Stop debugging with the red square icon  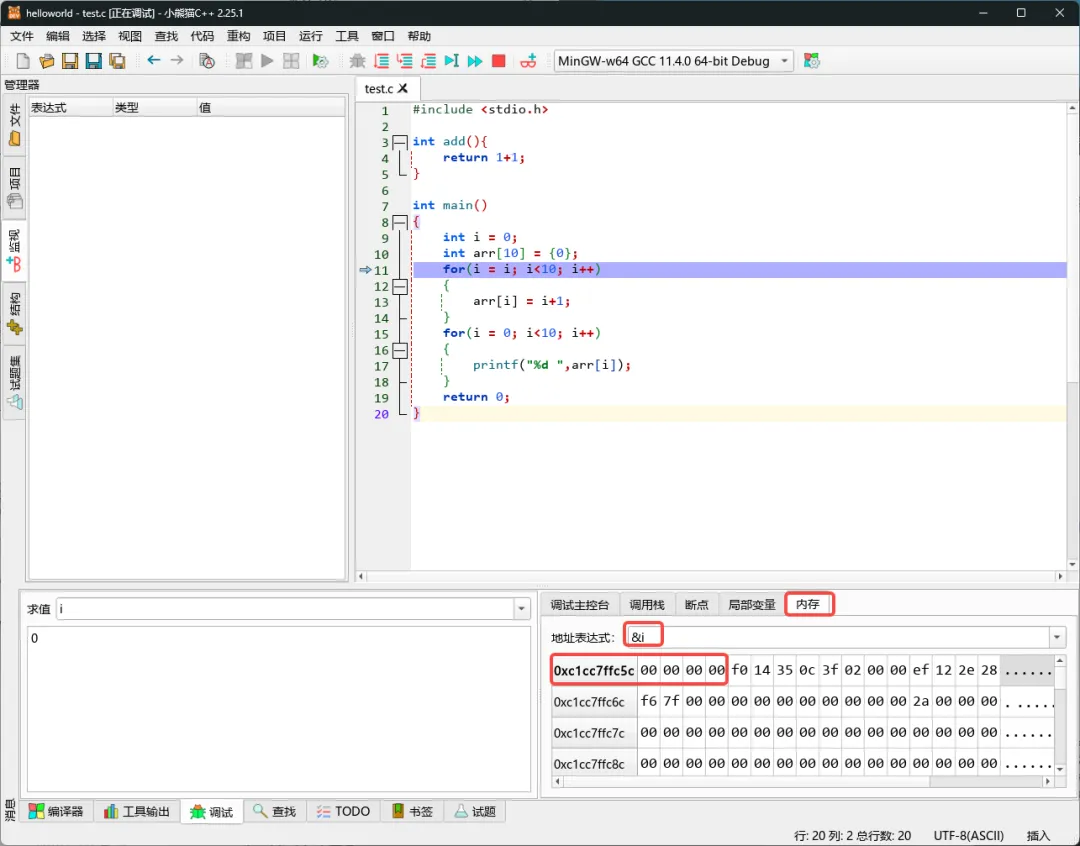coord(499,61)
